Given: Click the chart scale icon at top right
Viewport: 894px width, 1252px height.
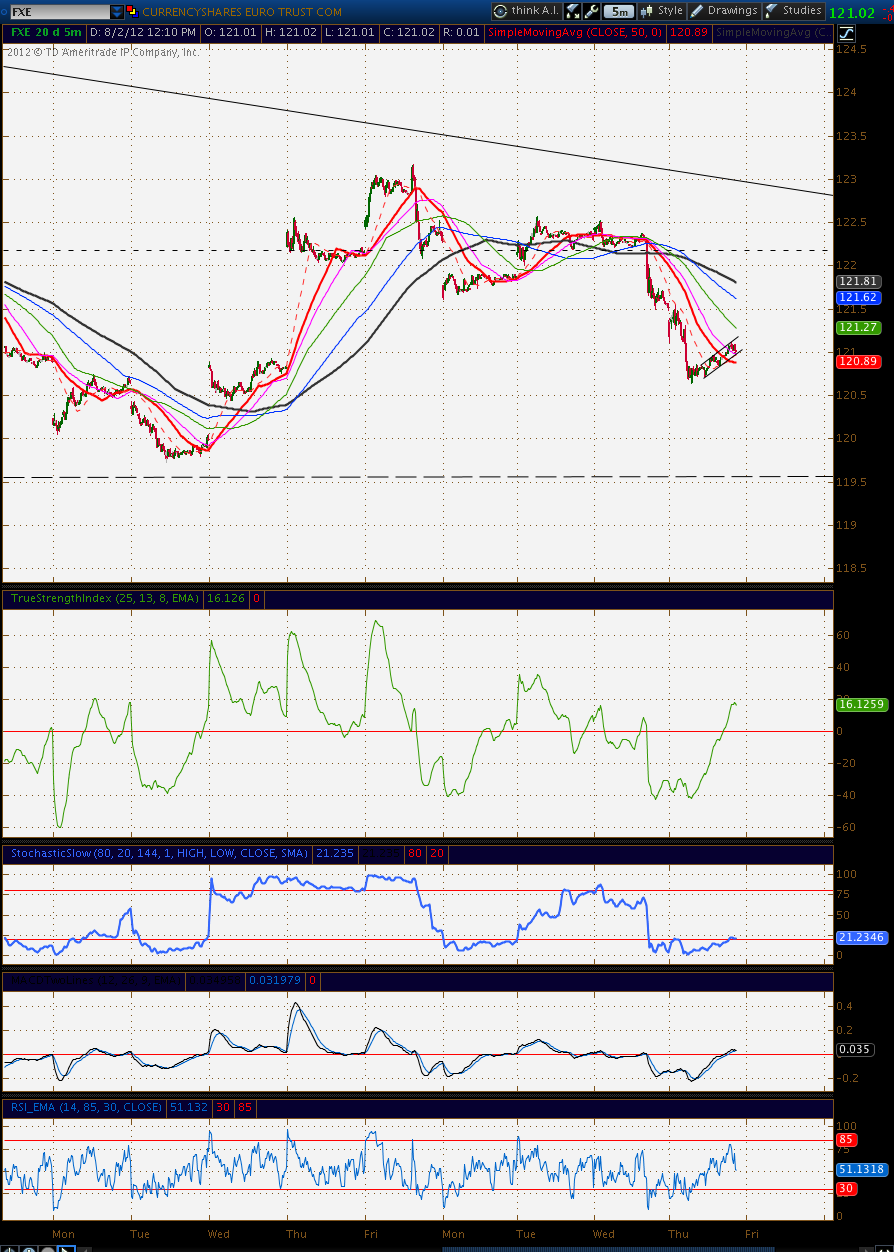Looking at the screenshot, I should point(847,33).
